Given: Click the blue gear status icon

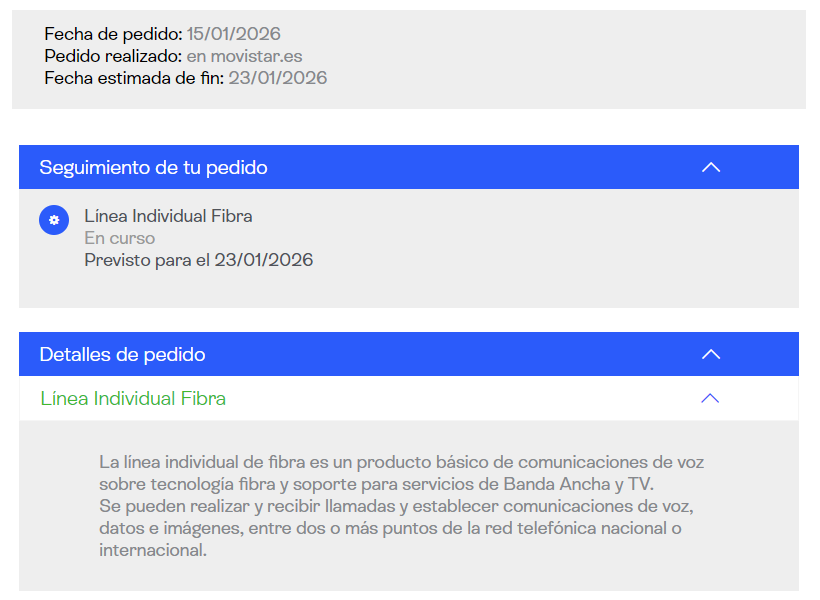Looking at the screenshot, I should tap(54, 220).
